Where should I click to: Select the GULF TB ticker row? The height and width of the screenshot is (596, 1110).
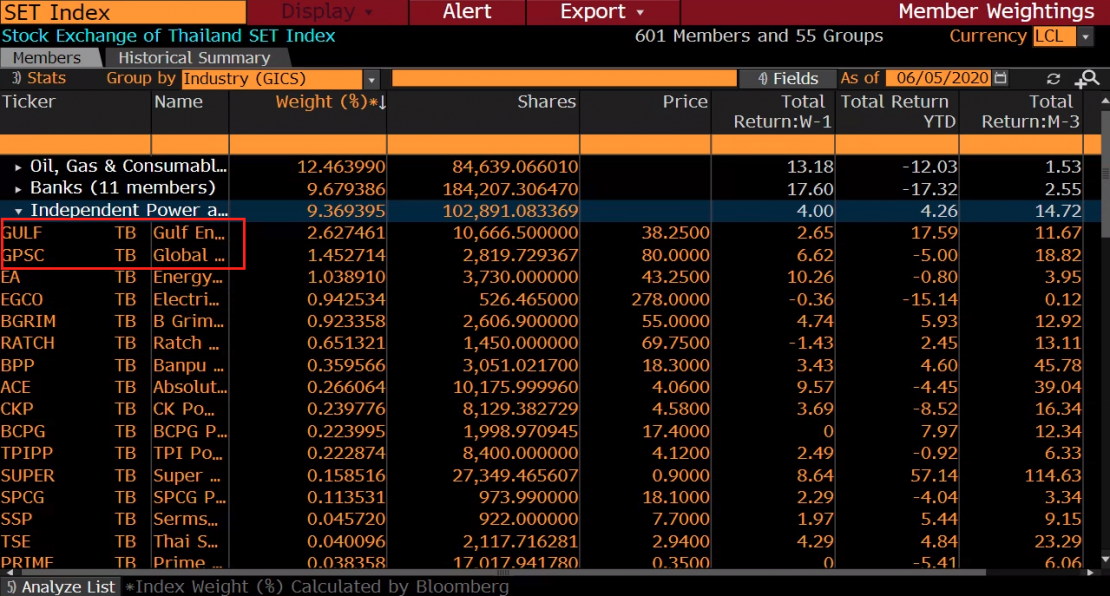point(22,232)
